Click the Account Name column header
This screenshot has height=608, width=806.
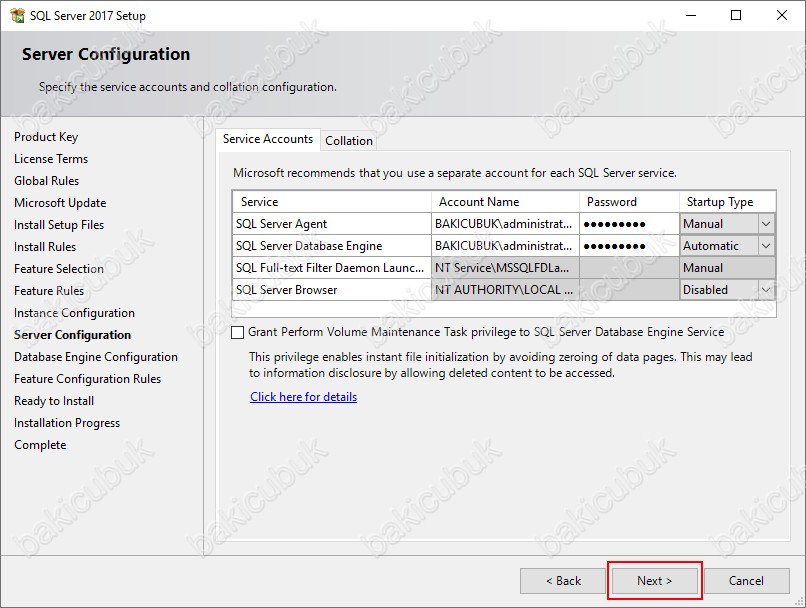[505, 202]
